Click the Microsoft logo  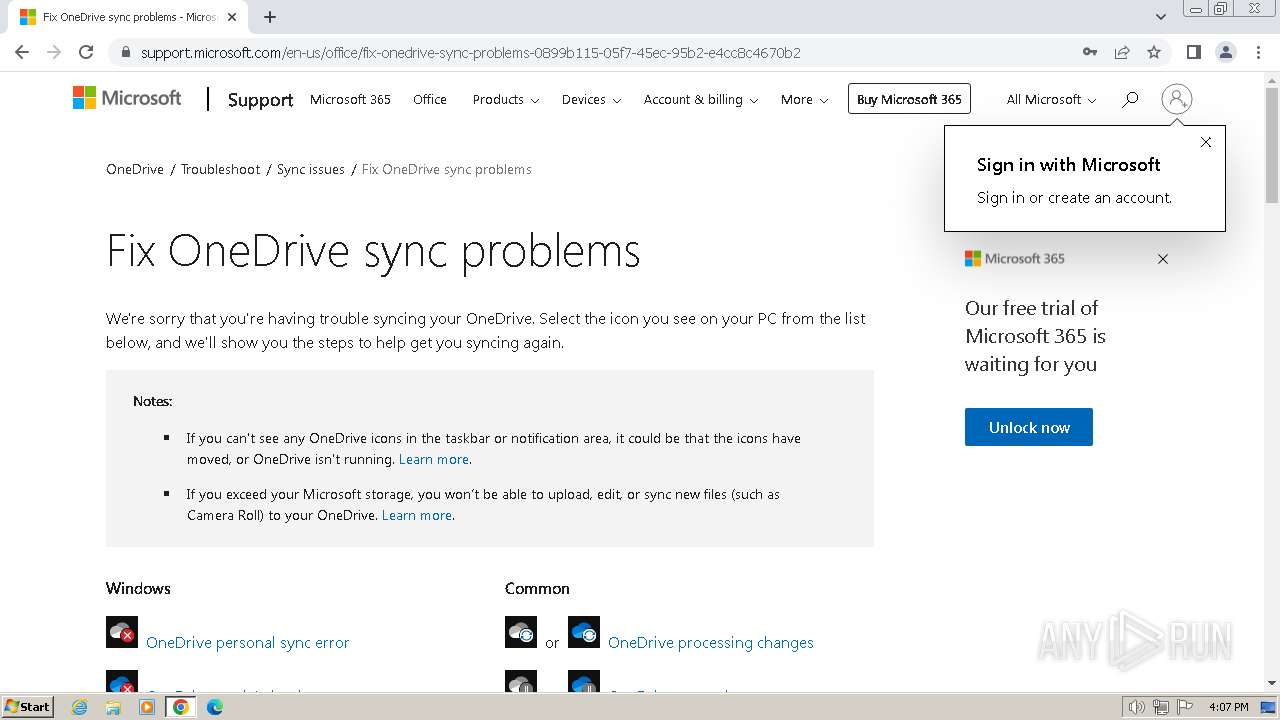[x=127, y=98]
